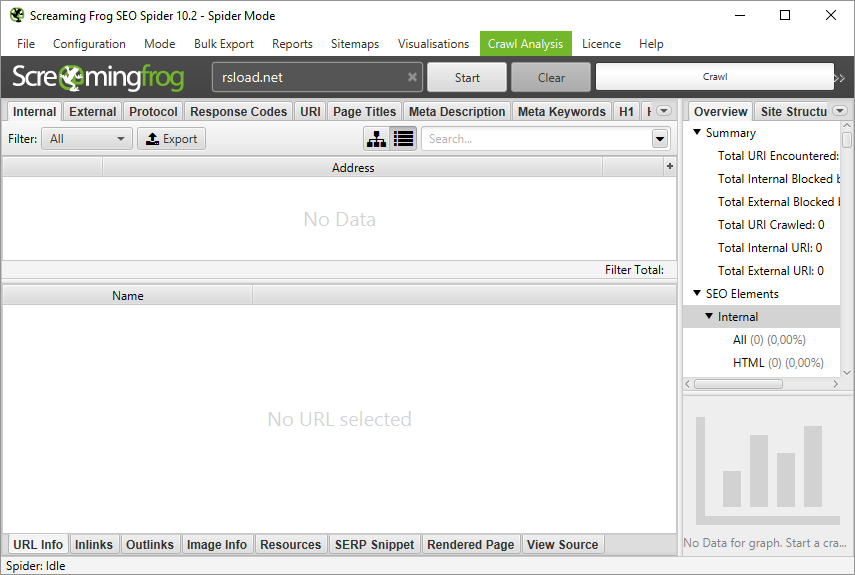The image size is (855, 575).
Task: Switch to the URI tab
Action: pyautogui.click(x=310, y=112)
